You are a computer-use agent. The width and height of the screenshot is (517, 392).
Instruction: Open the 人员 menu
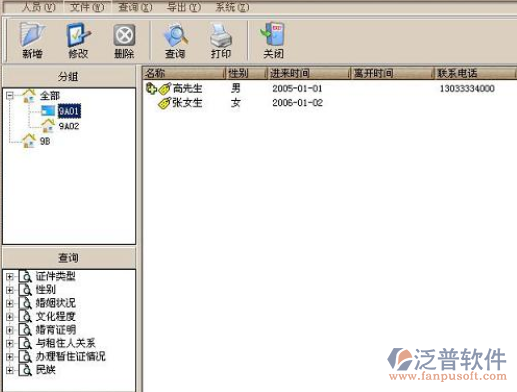pos(38,7)
